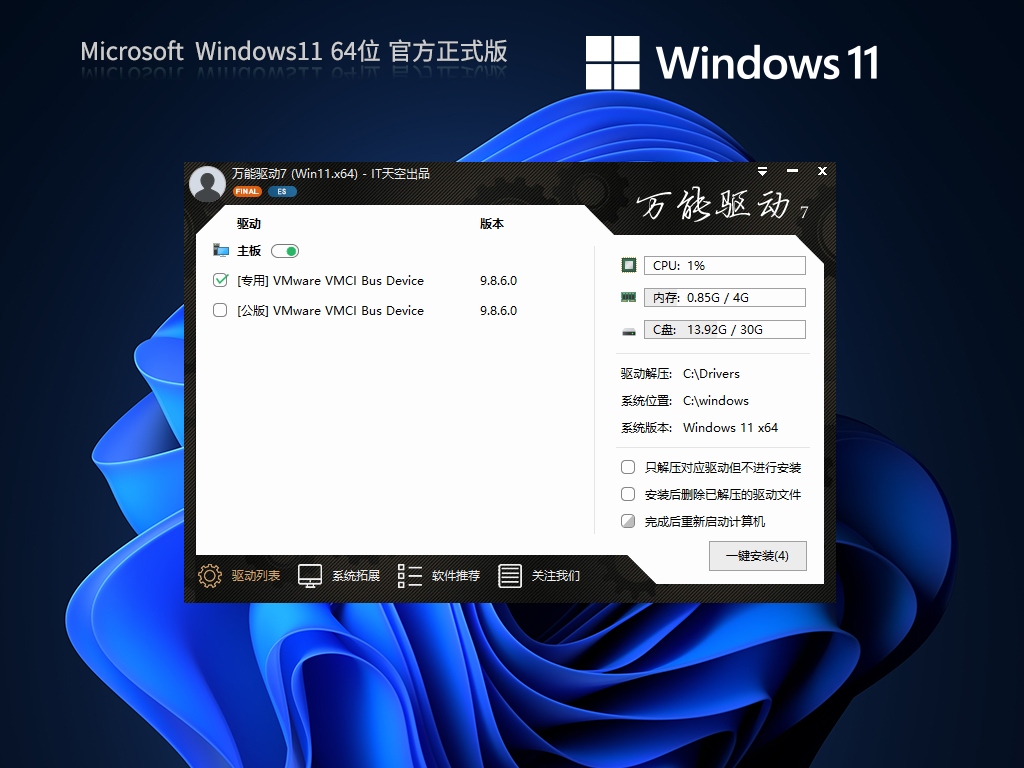Click the C盘 hard disk icon
1024x768 pixels.
pyautogui.click(x=628, y=329)
